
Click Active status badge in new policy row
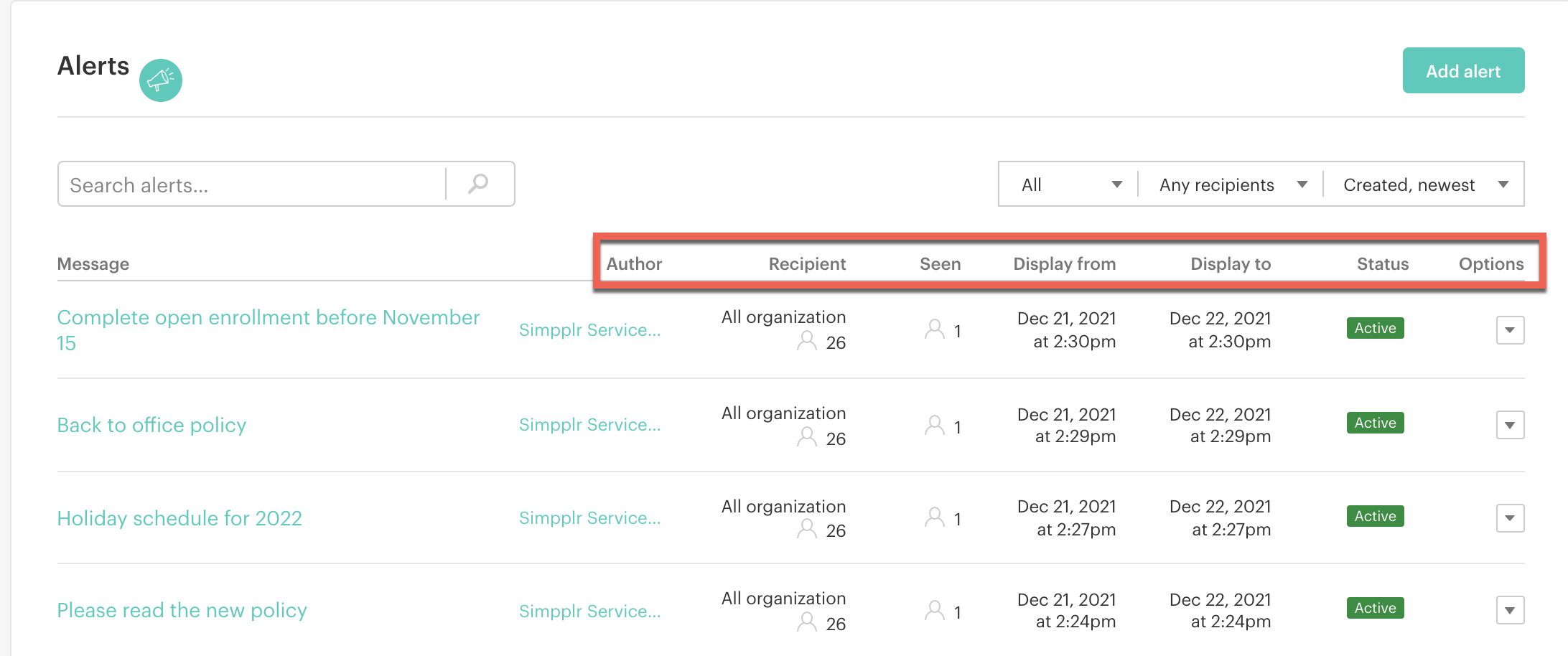click(1375, 608)
